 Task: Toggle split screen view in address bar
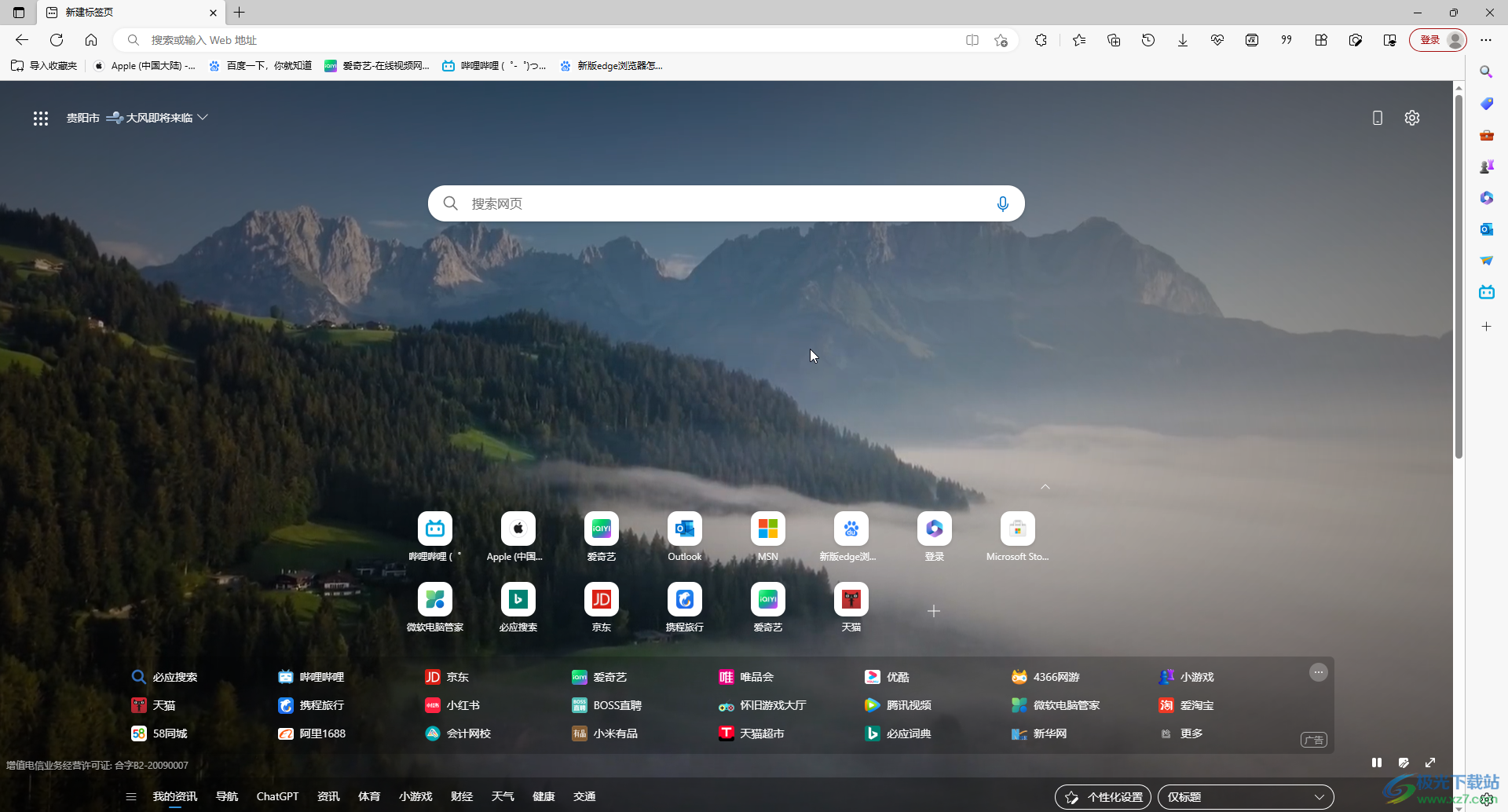click(x=972, y=40)
